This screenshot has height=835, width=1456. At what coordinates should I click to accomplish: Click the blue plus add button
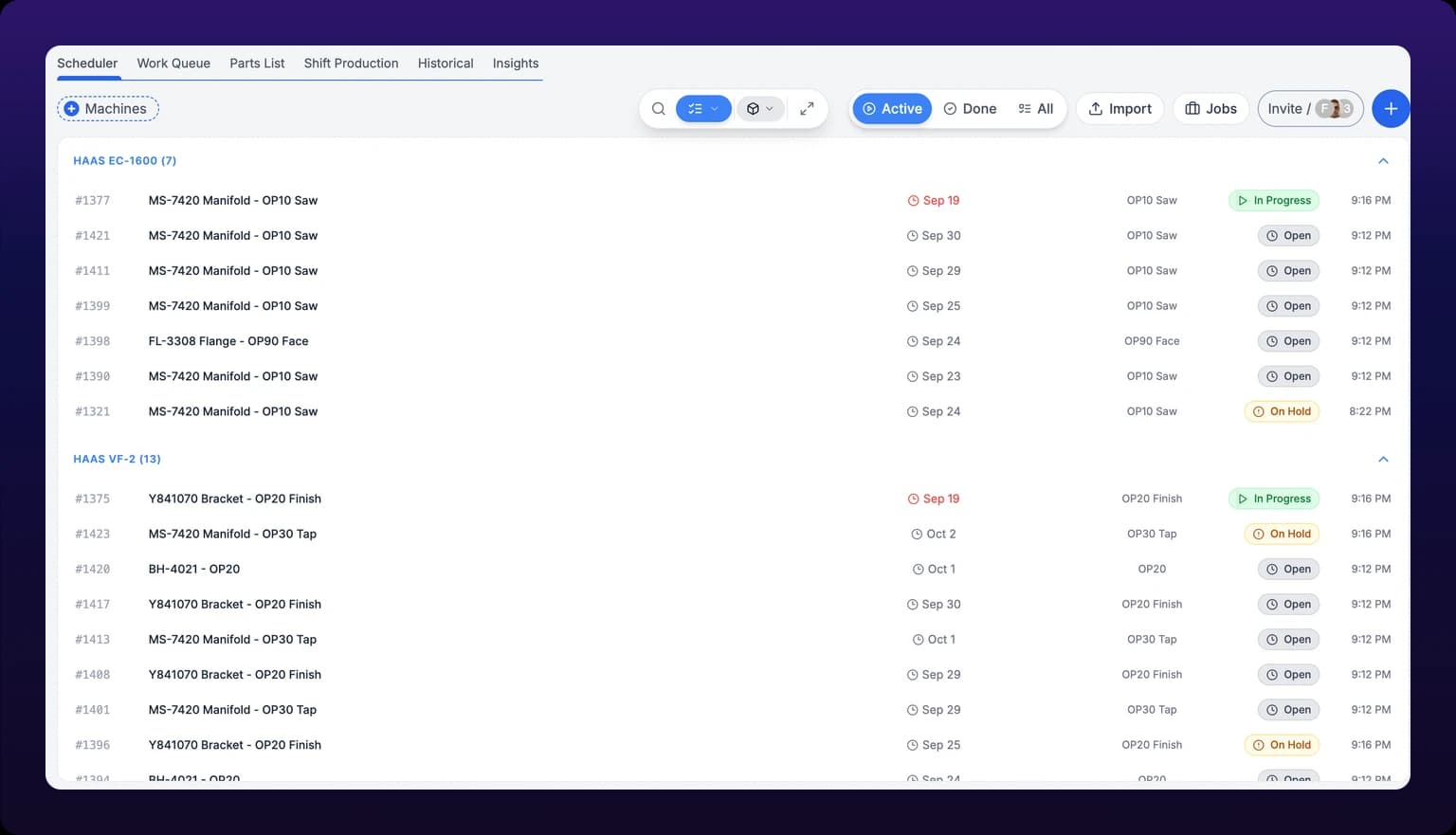(1391, 109)
